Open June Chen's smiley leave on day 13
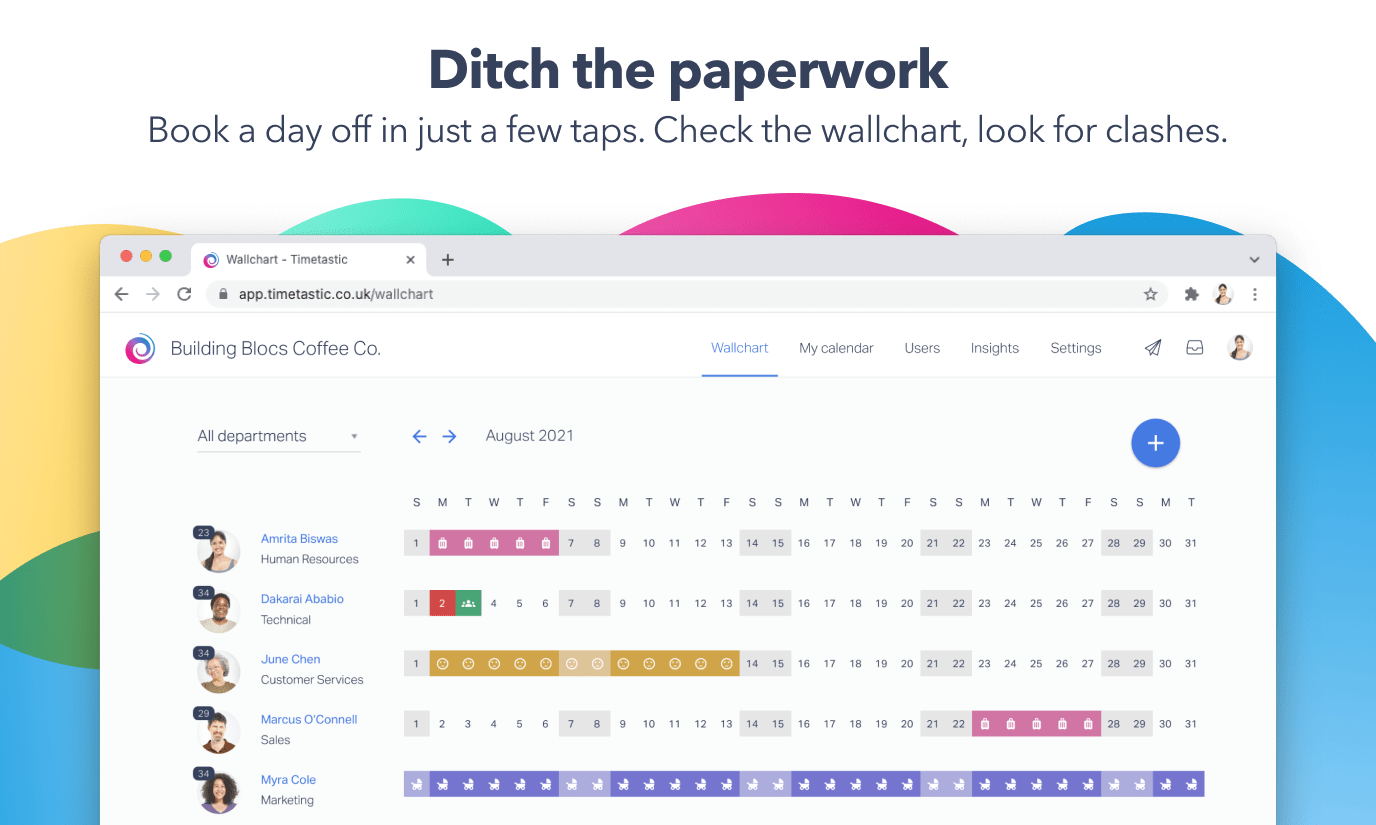This screenshot has width=1376, height=825. click(x=727, y=663)
